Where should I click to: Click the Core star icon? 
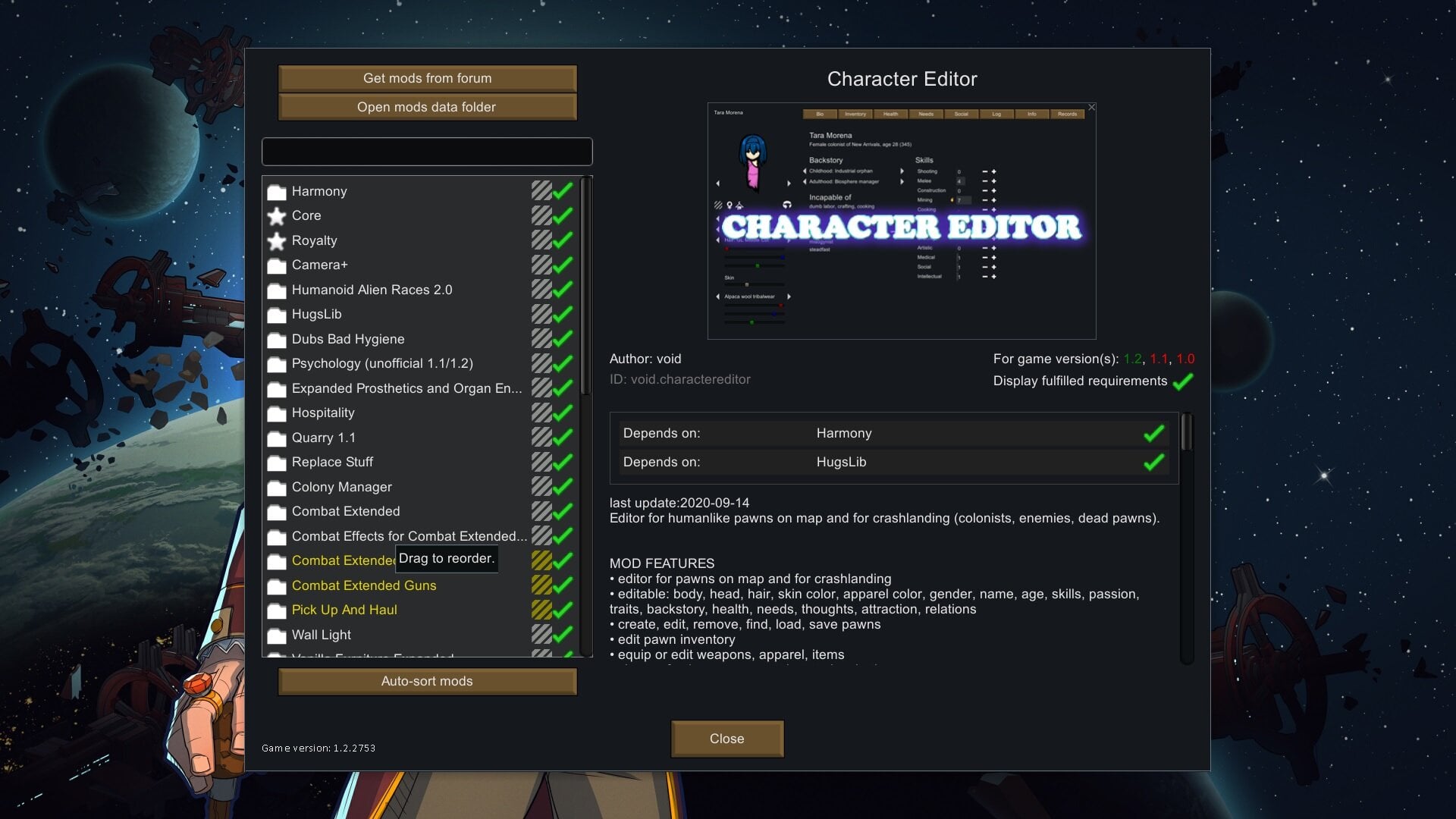coord(277,216)
